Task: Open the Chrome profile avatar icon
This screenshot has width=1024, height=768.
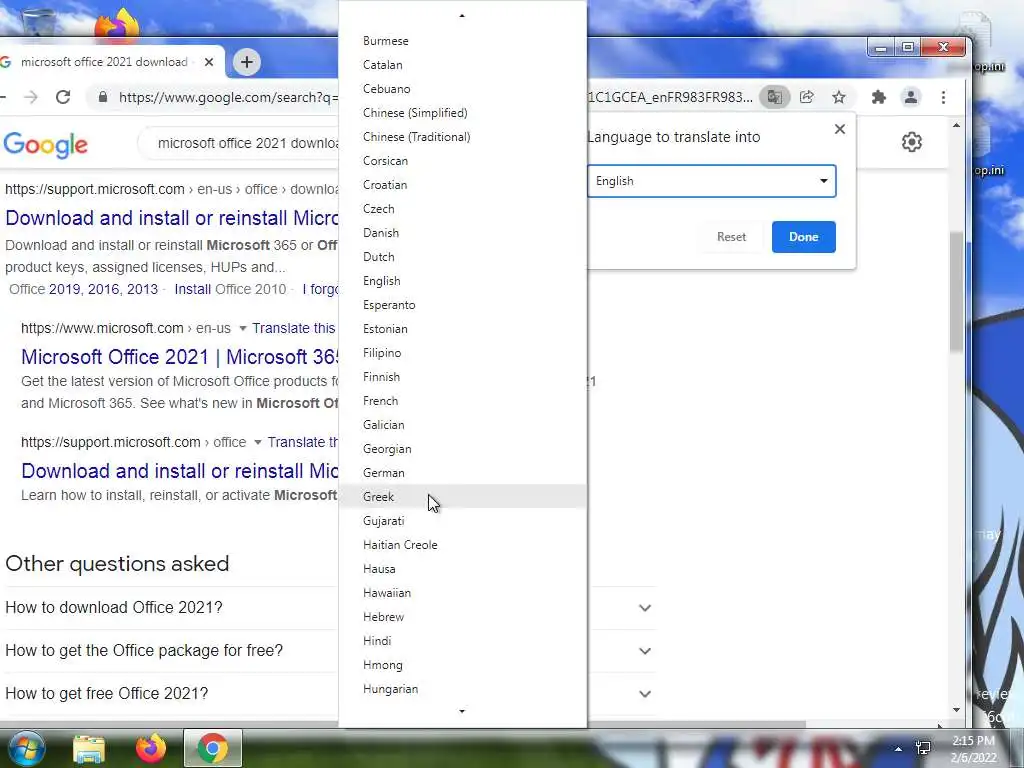Action: pyautogui.click(x=910, y=97)
